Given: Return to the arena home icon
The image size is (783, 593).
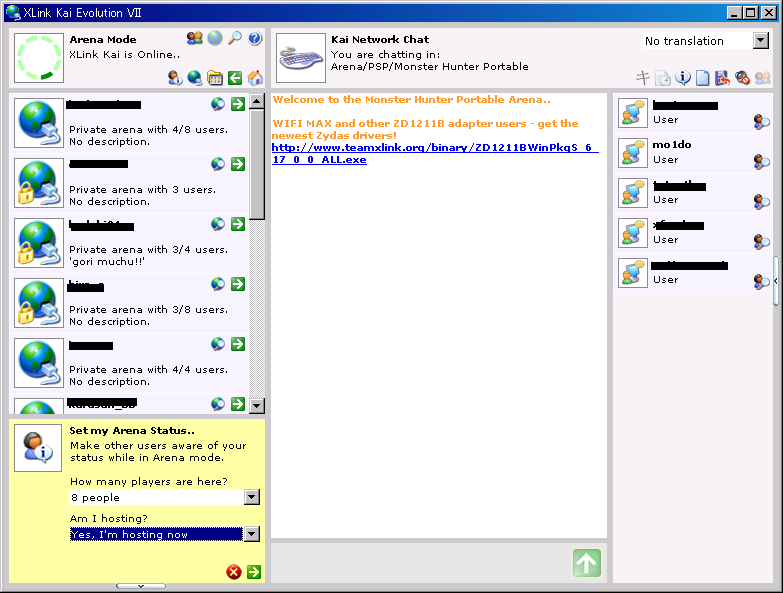Looking at the screenshot, I should point(255,78).
